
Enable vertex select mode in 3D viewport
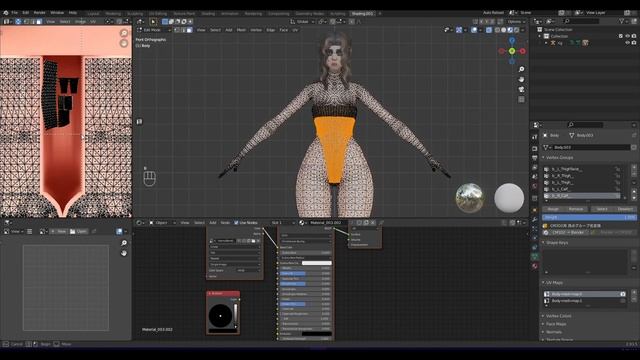click(178, 30)
